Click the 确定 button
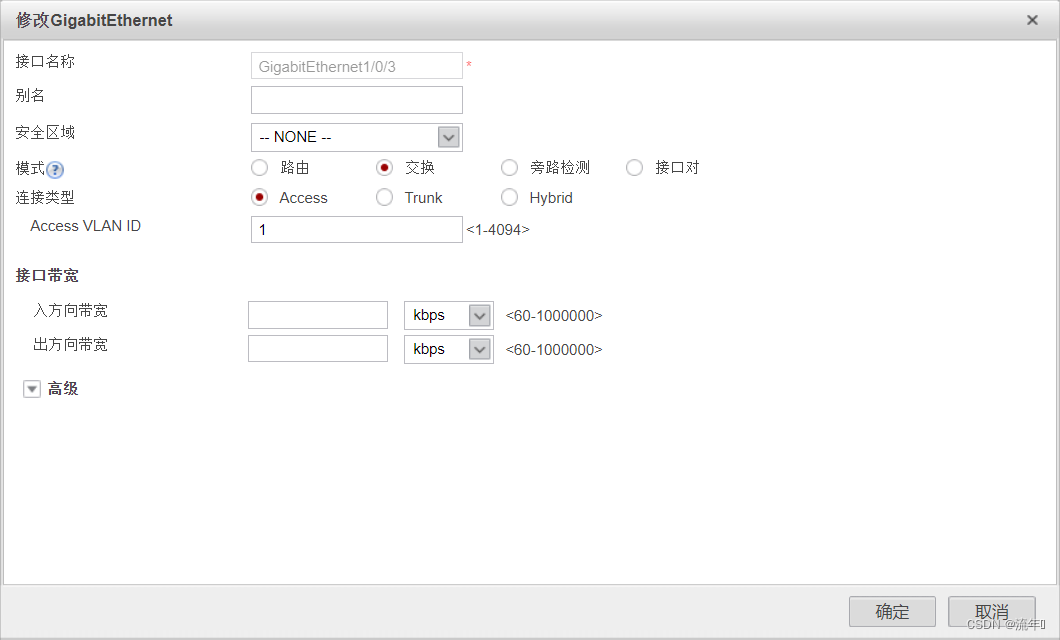The image size is (1060, 640). [892, 612]
